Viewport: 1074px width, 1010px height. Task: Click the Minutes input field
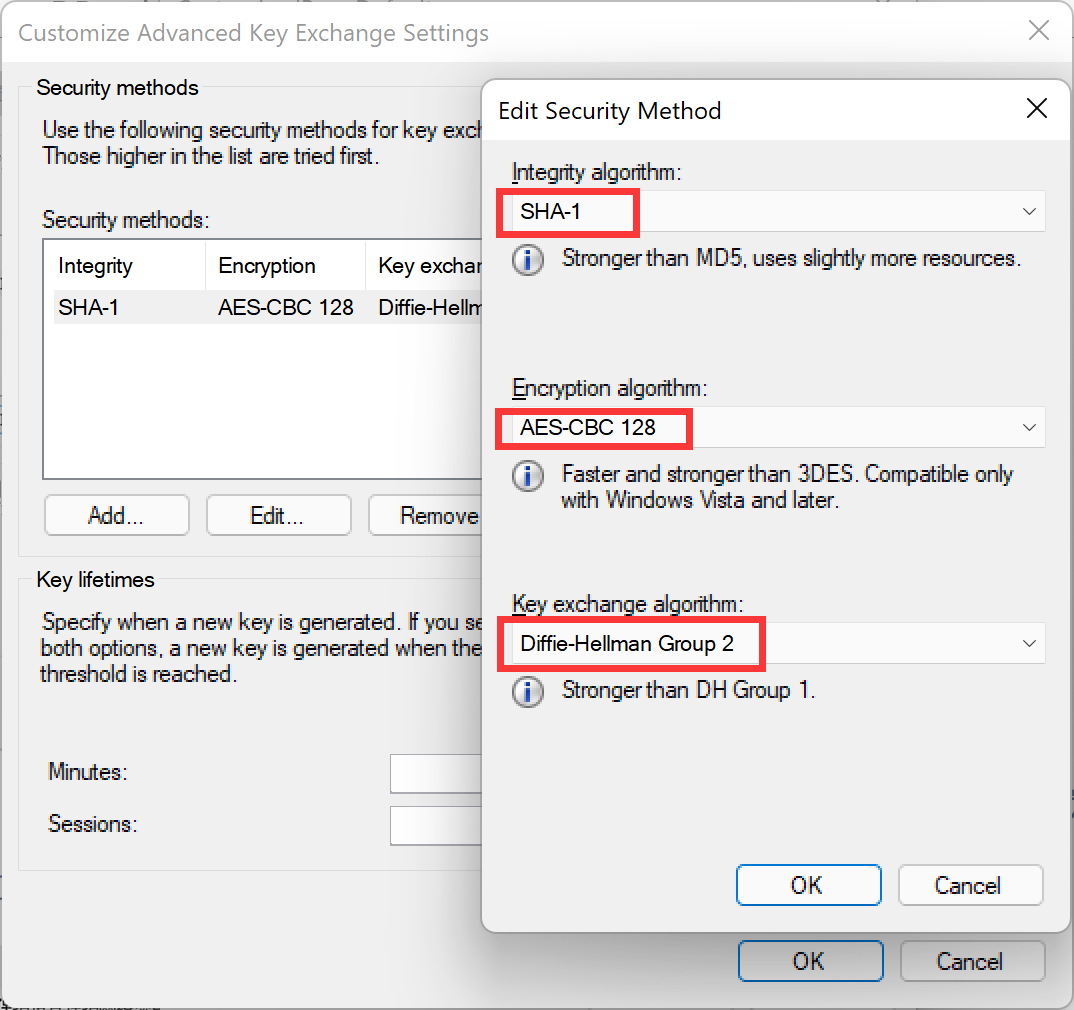(x=436, y=773)
